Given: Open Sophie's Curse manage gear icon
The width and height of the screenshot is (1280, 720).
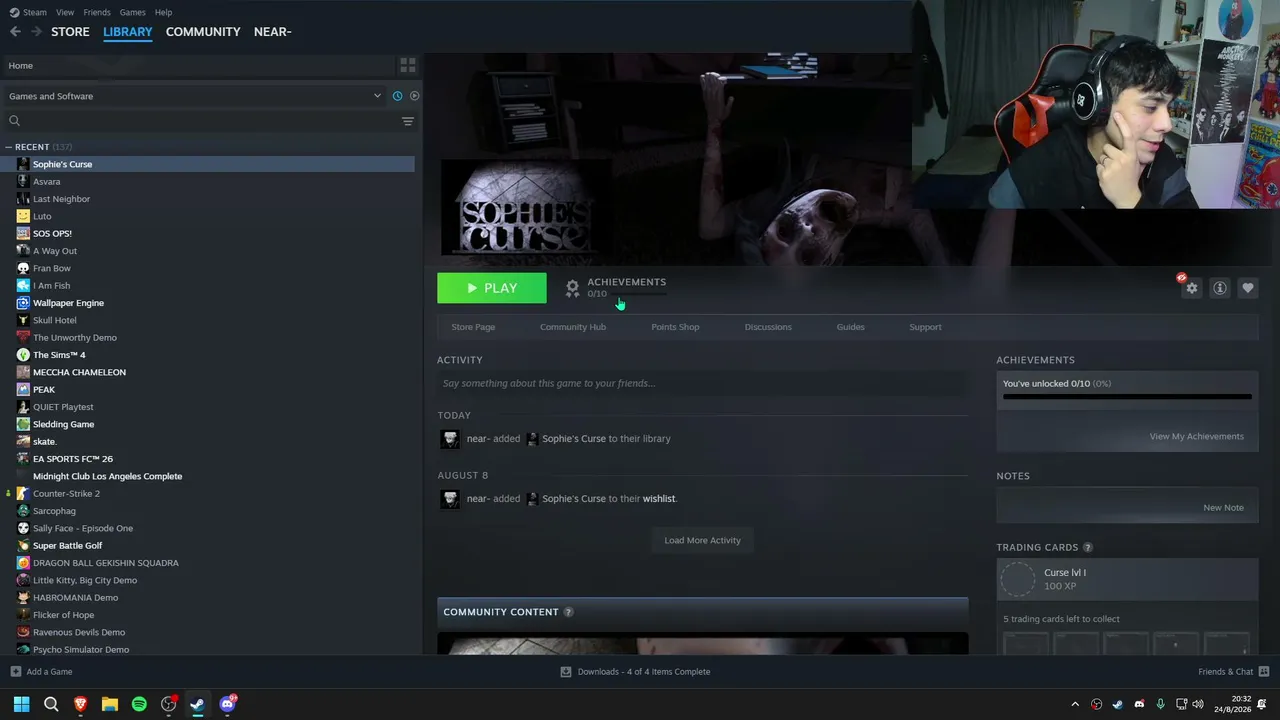Looking at the screenshot, I should (1191, 288).
